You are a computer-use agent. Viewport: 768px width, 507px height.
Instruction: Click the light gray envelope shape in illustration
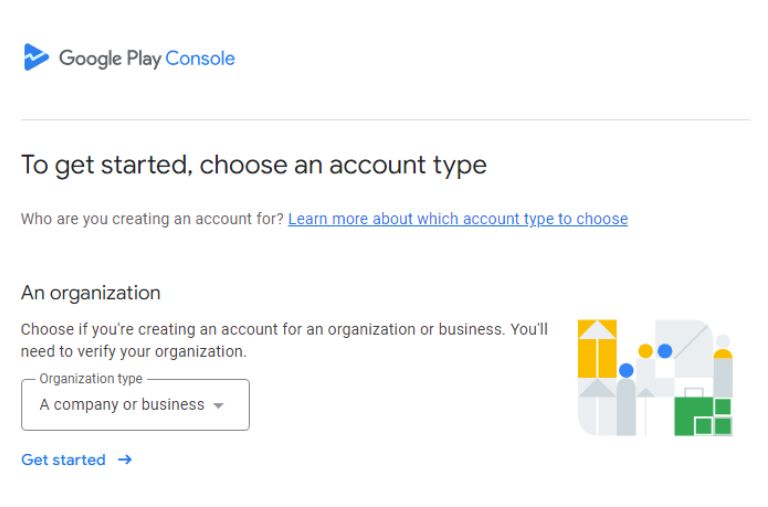pos(684,348)
